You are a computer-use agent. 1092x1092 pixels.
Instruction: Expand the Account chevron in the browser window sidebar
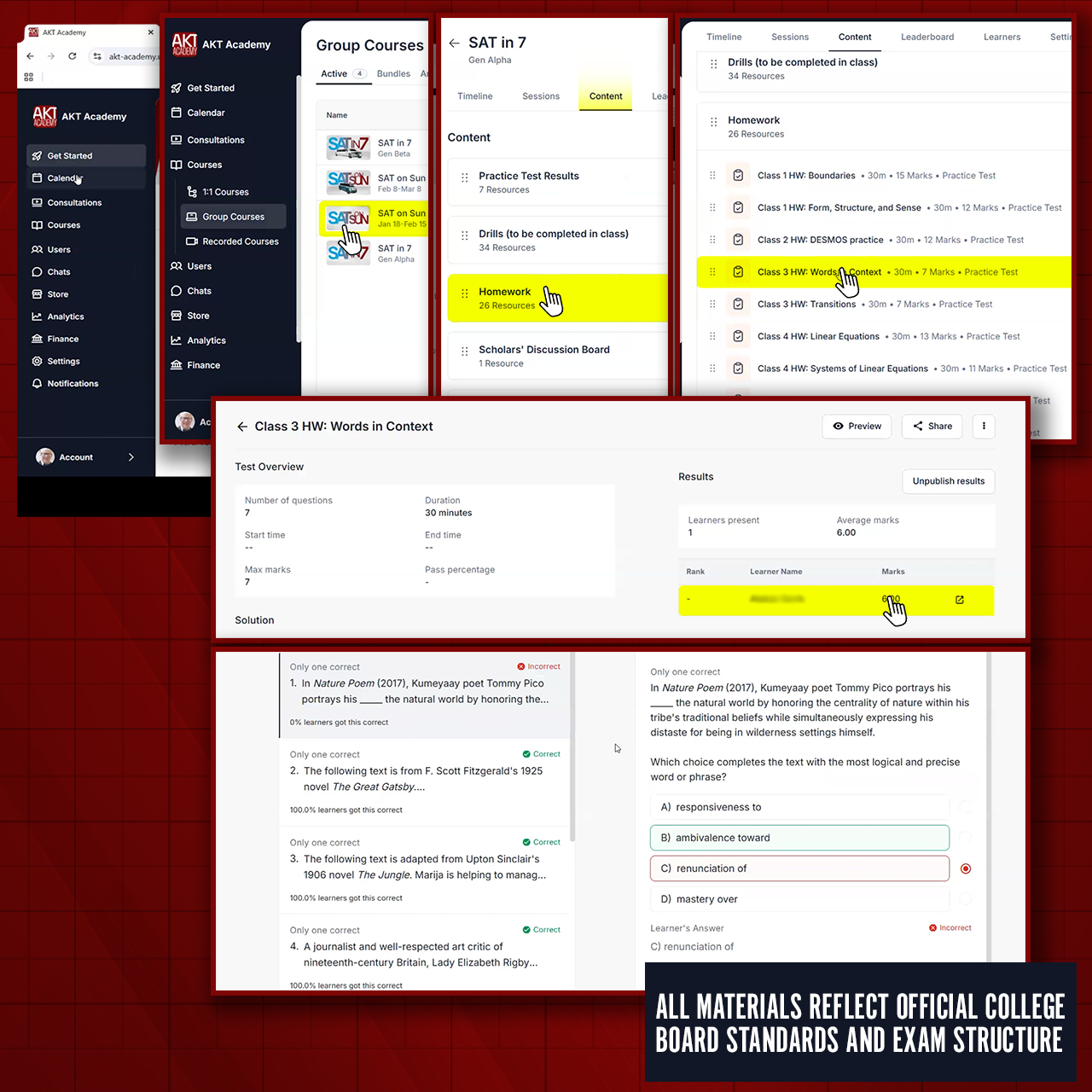click(131, 457)
